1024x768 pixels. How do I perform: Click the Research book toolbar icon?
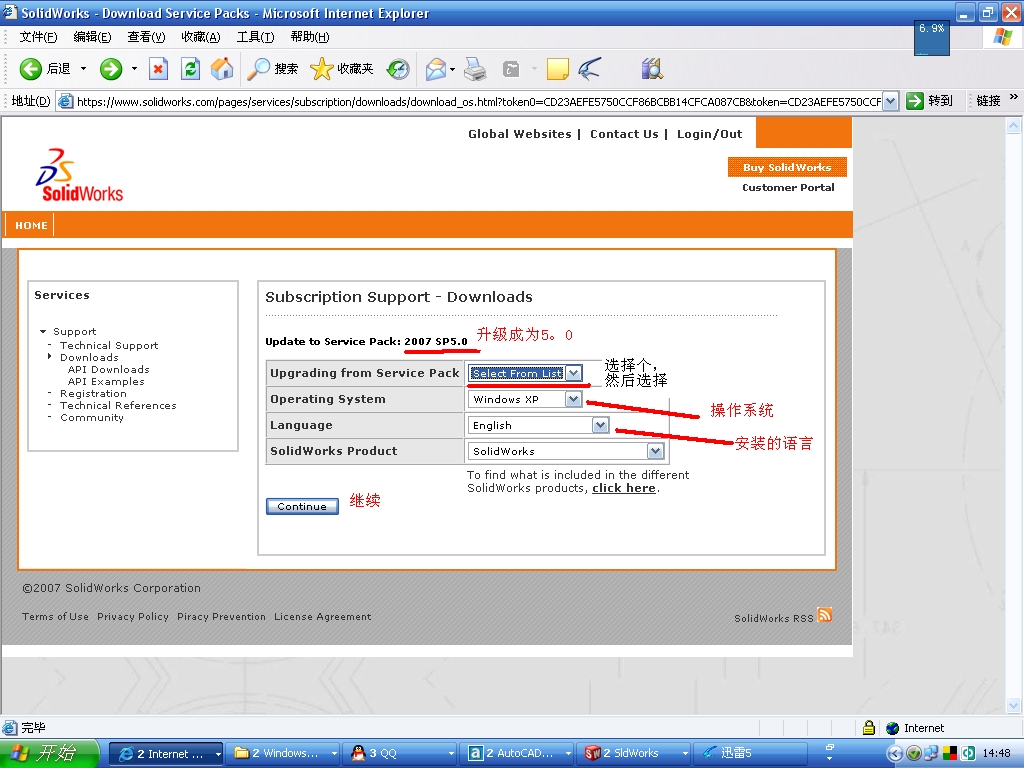tap(652, 69)
